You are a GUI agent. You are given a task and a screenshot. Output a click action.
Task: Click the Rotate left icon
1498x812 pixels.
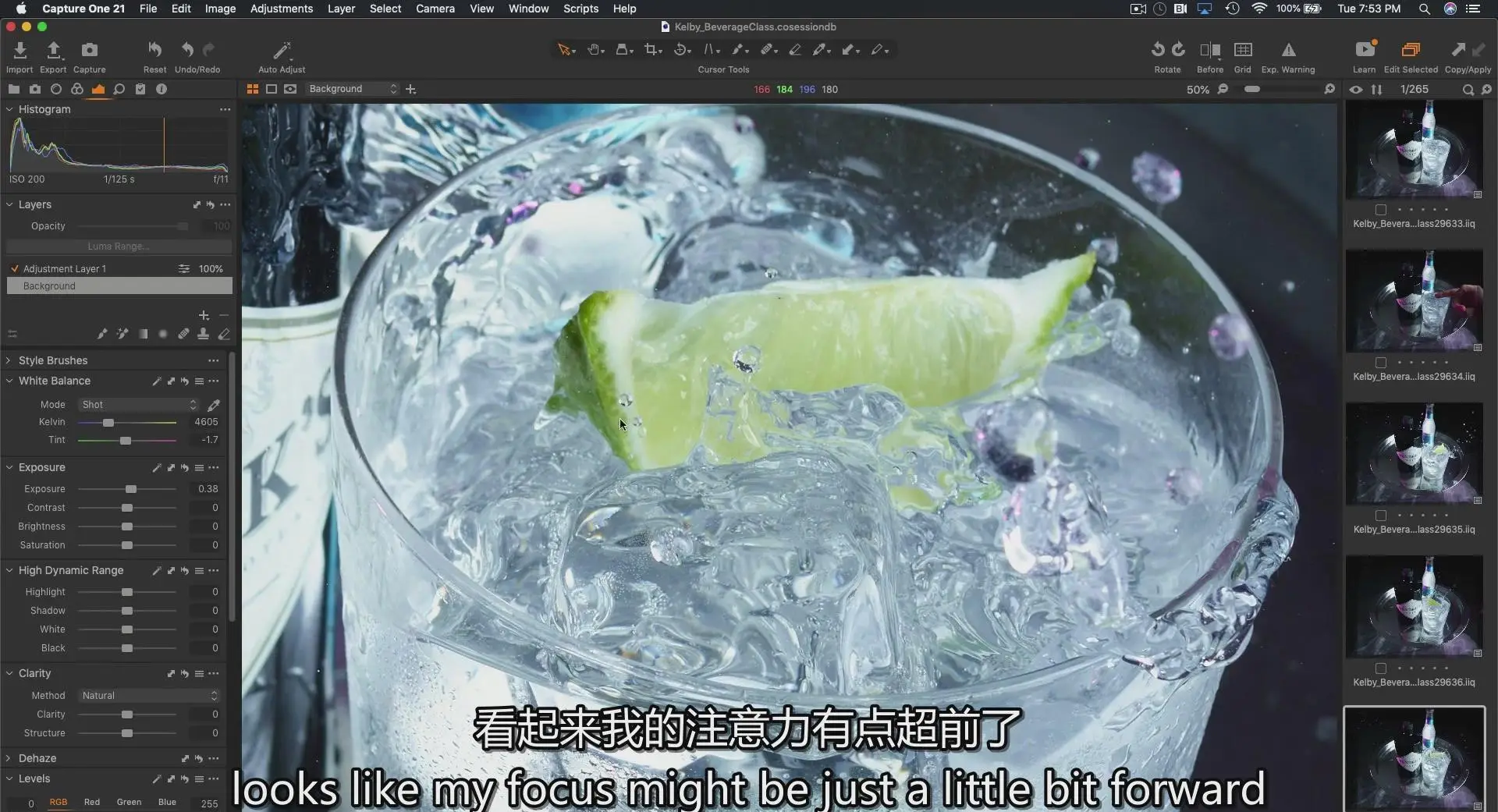click(x=1158, y=50)
